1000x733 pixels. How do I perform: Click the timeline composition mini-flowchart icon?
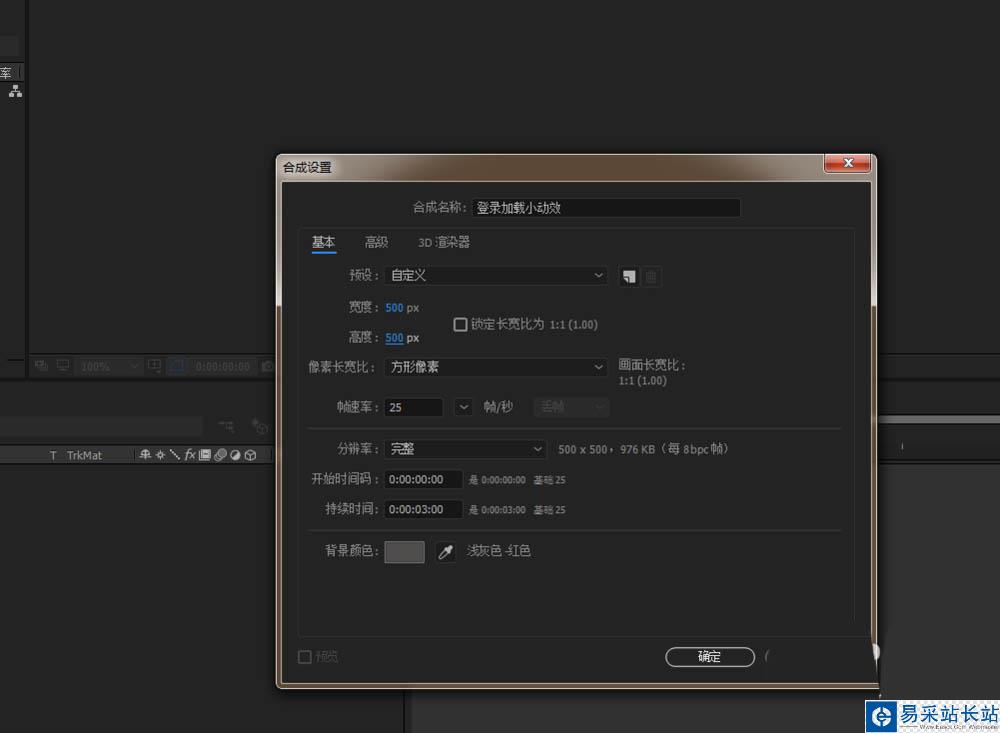pos(226,426)
